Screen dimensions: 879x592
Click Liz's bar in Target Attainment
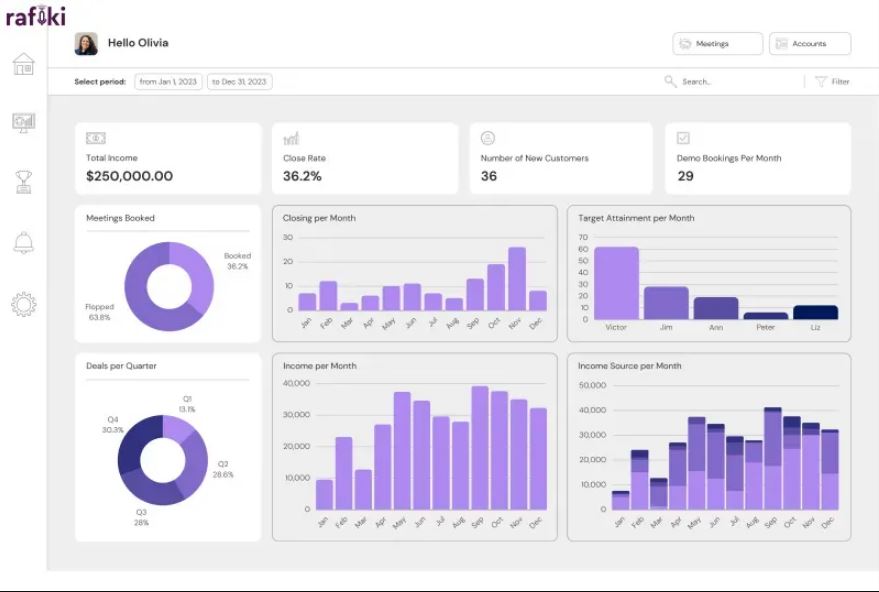coord(816,313)
